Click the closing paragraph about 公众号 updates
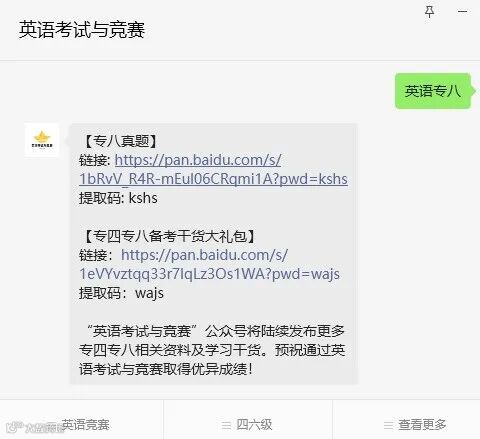 coord(212,350)
